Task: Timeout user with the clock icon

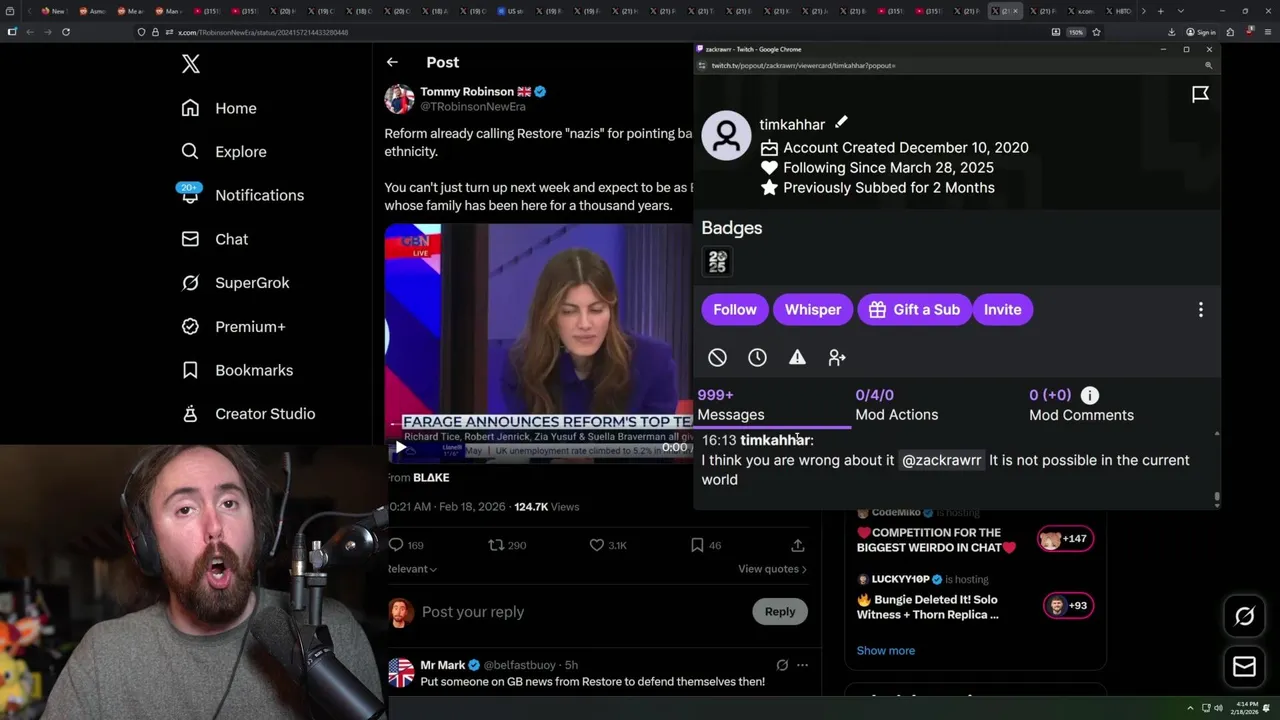Action: click(x=757, y=357)
